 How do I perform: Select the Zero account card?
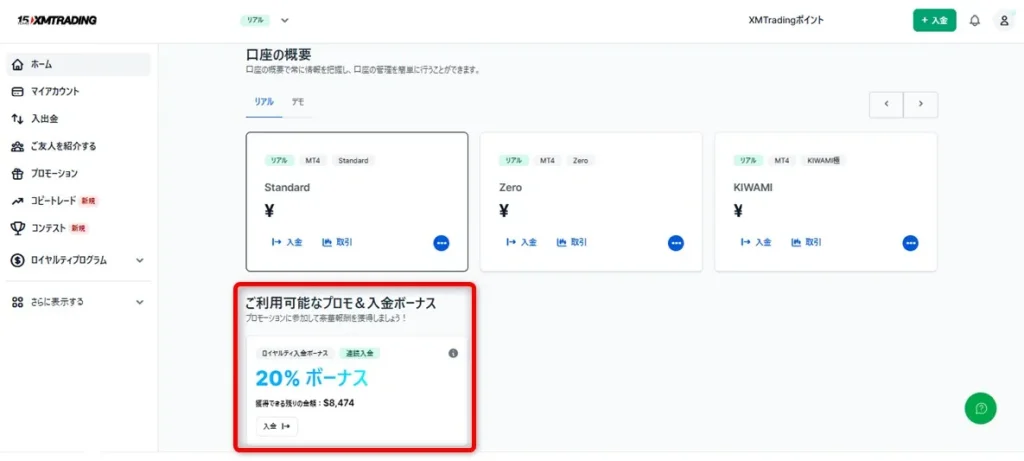coord(591,202)
